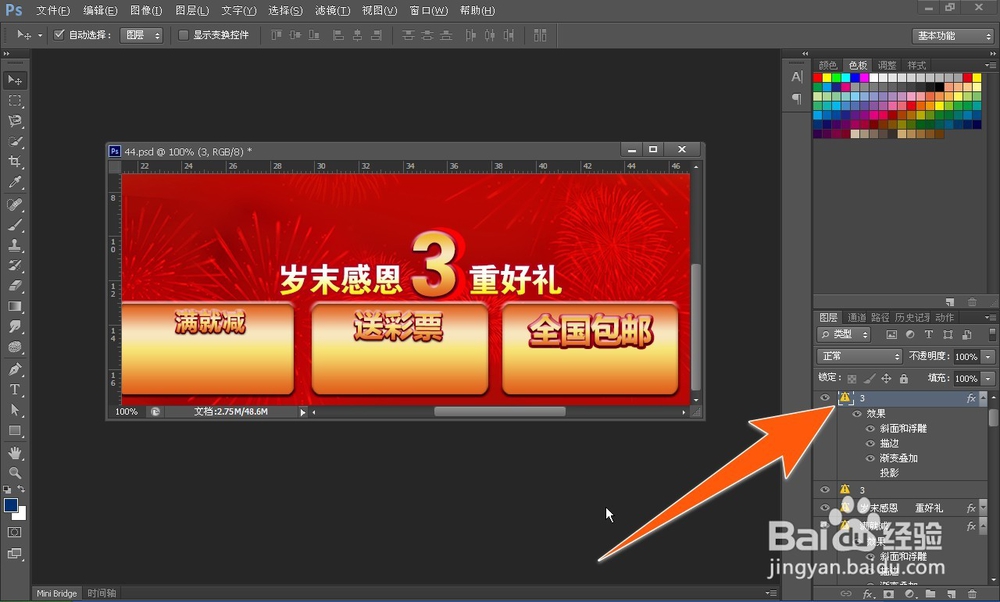Image resolution: width=1000 pixels, height=602 pixels.
Task: Switch to the History (历史记录) tab
Action: pos(912,317)
